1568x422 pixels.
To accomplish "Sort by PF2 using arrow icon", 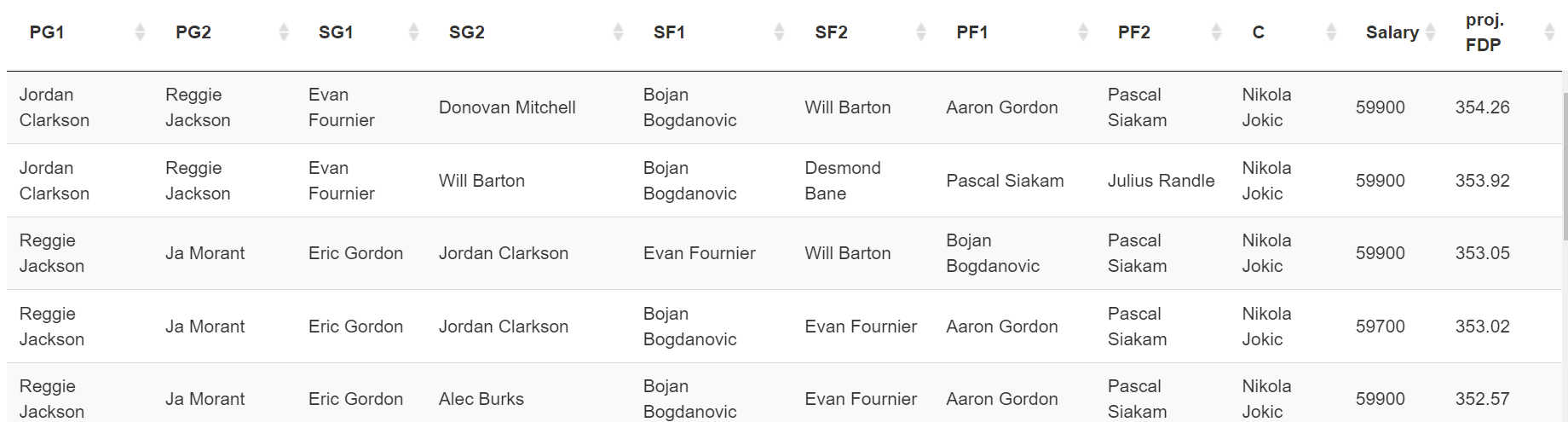I will click(1216, 32).
